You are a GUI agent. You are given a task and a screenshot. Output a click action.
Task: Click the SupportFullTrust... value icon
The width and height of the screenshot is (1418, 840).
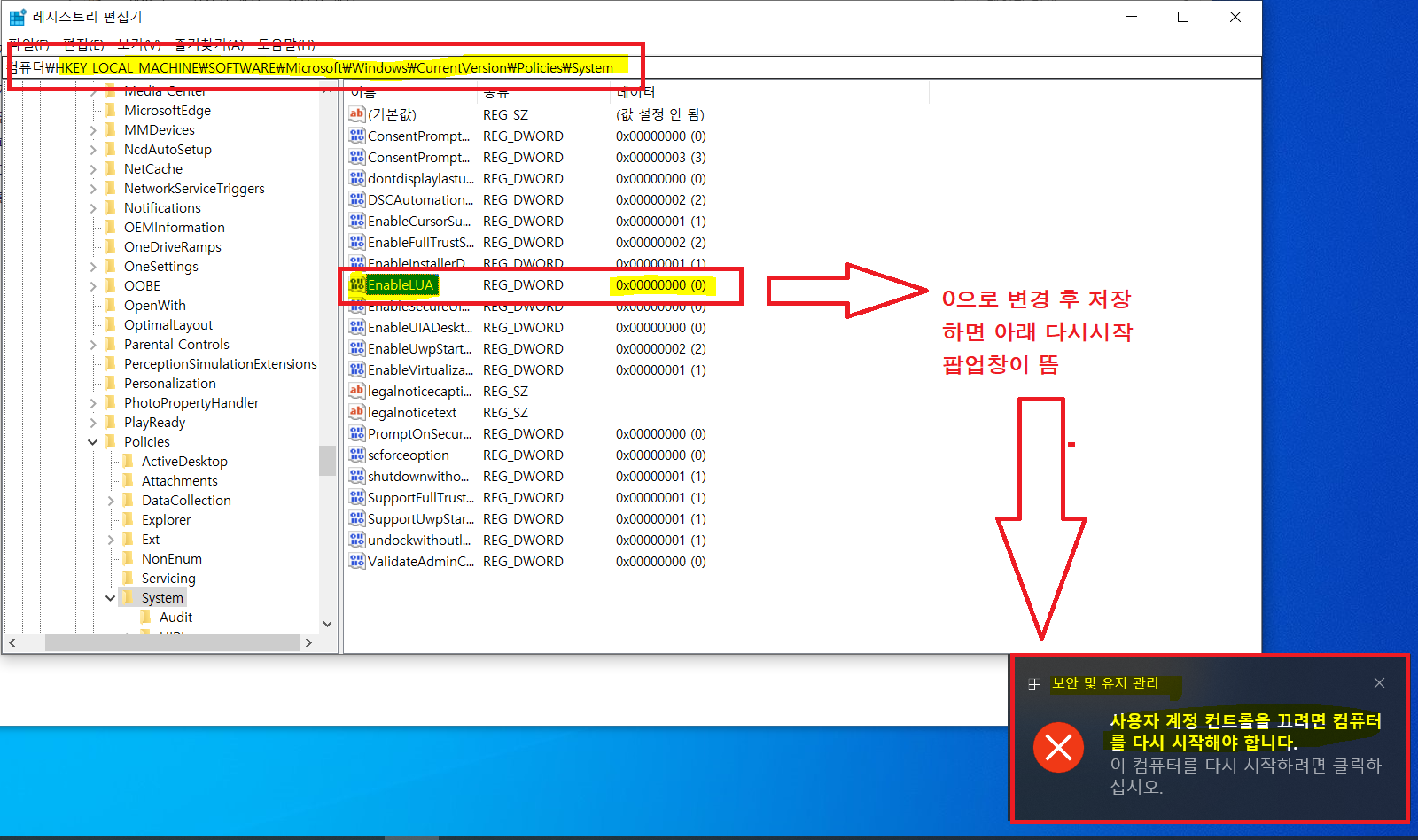(x=357, y=497)
